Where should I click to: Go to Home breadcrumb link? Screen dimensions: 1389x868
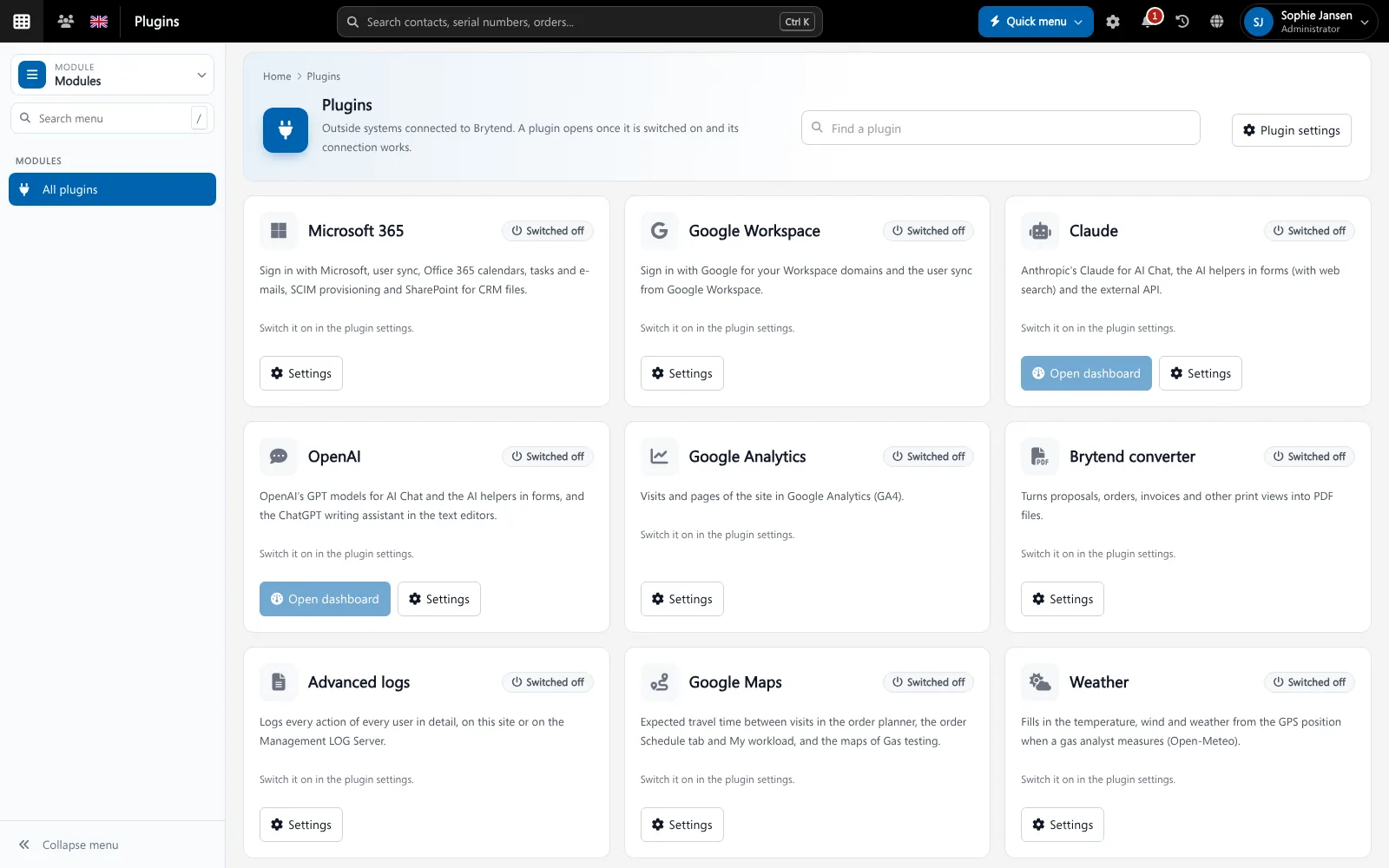(277, 76)
